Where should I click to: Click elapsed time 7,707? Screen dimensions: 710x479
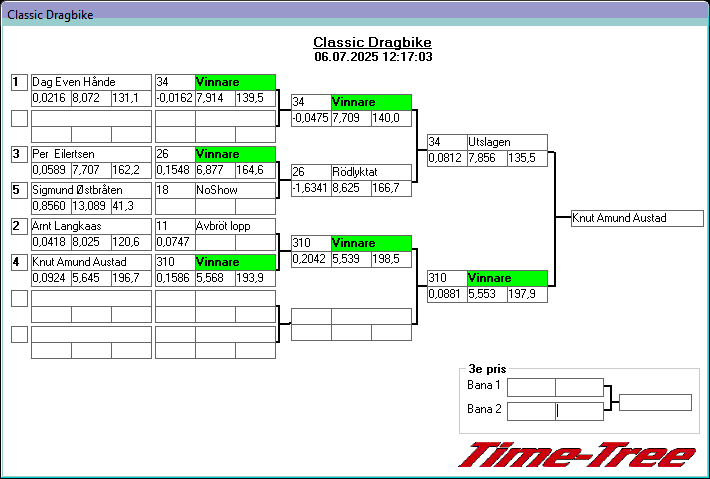click(91, 170)
